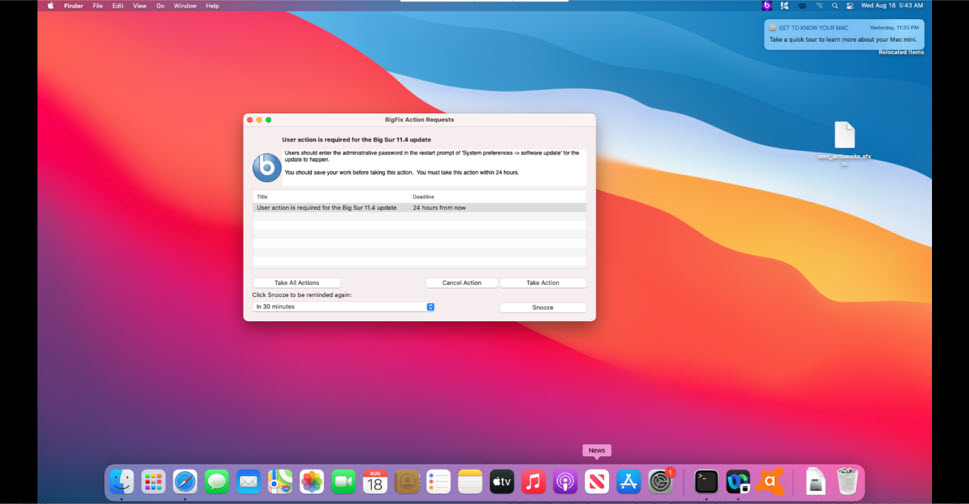Open the File menu
Screen dimensions: 969x504
[x=98, y=6]
